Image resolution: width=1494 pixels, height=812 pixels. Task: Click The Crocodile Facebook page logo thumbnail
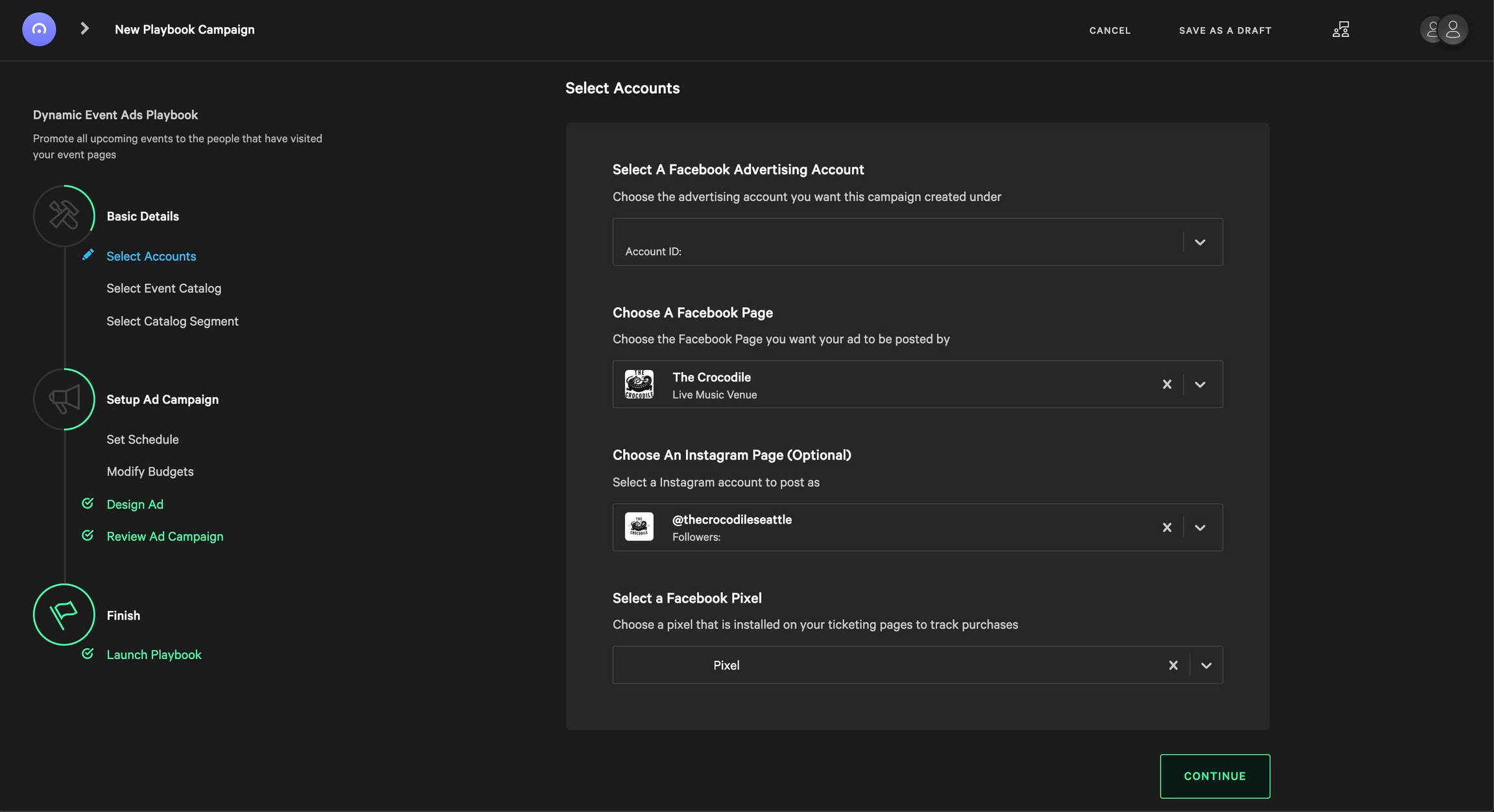click(x=639, y=384)
